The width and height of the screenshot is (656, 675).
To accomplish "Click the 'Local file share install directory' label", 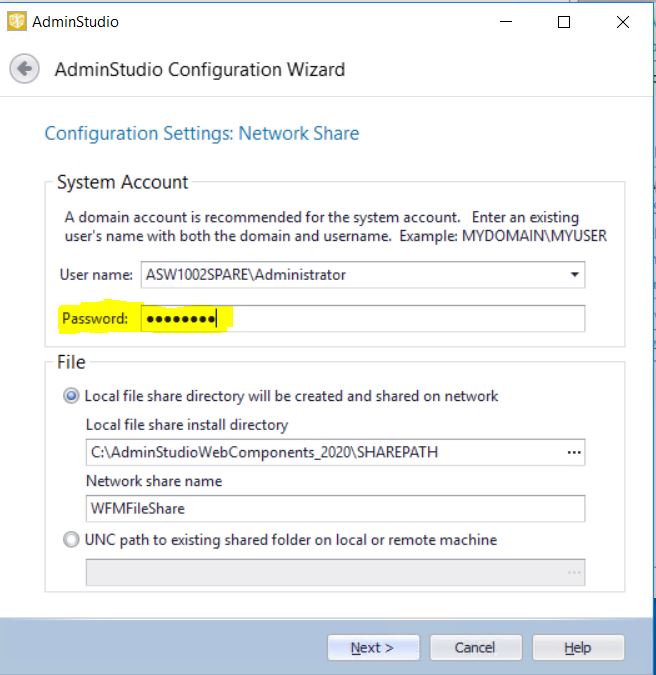I will (187, 425).
